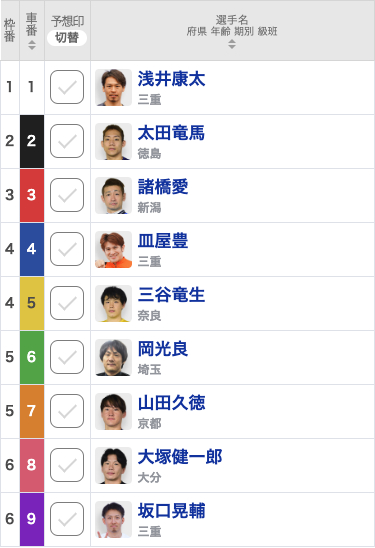Sort by 車番 using its sort arrows

(32, 45)
